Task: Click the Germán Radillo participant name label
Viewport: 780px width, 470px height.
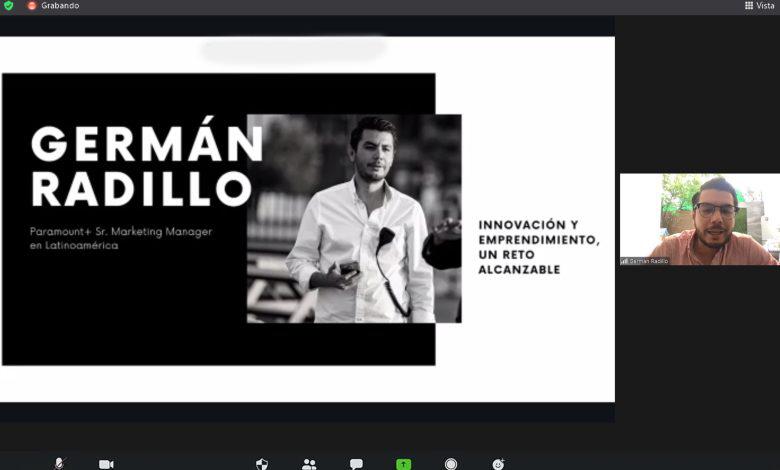Action: click(649, 261)
